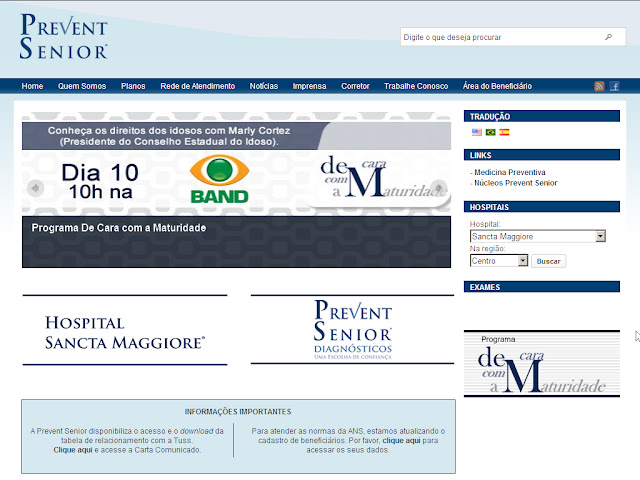Open the Núcleos Prevent Senior link
640x480 pixels.
(x=516, y=183)
